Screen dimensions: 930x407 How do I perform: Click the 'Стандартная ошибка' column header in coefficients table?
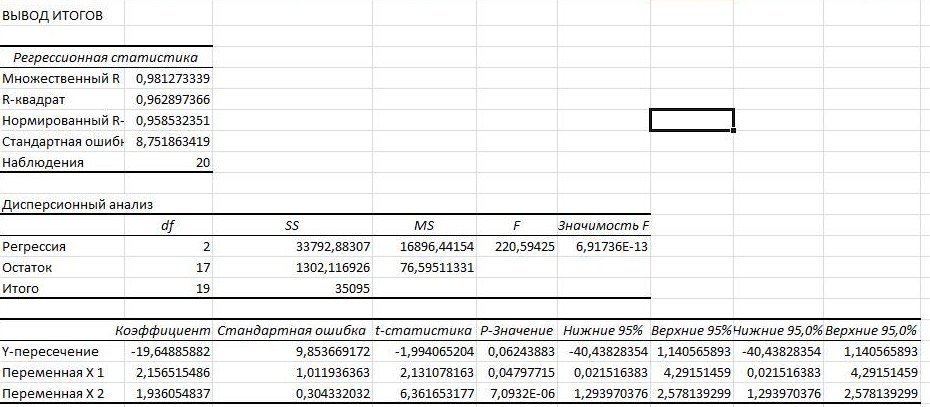pos(292,330)
